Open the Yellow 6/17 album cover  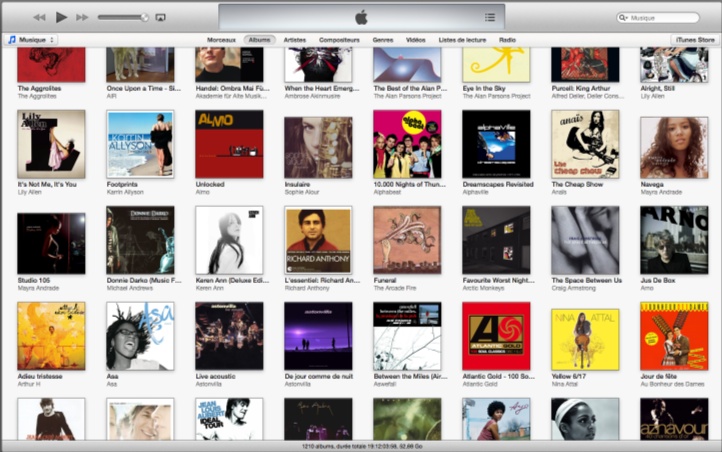point(585,340)
